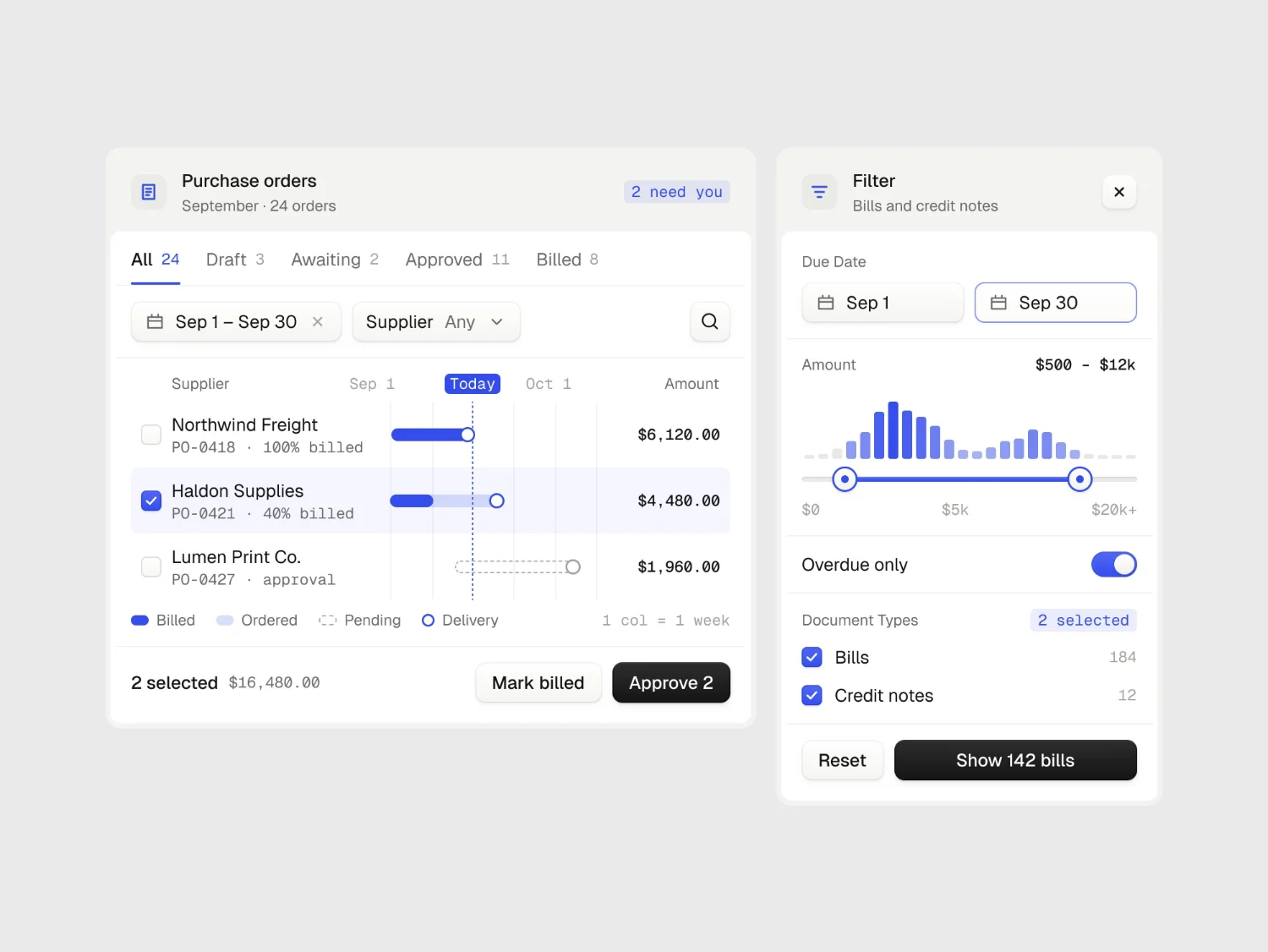Viewport: 1268px width, 952px height.
Task: Click Show 142 bills button
Action: pyautogui.click(x=1015, y=760)
